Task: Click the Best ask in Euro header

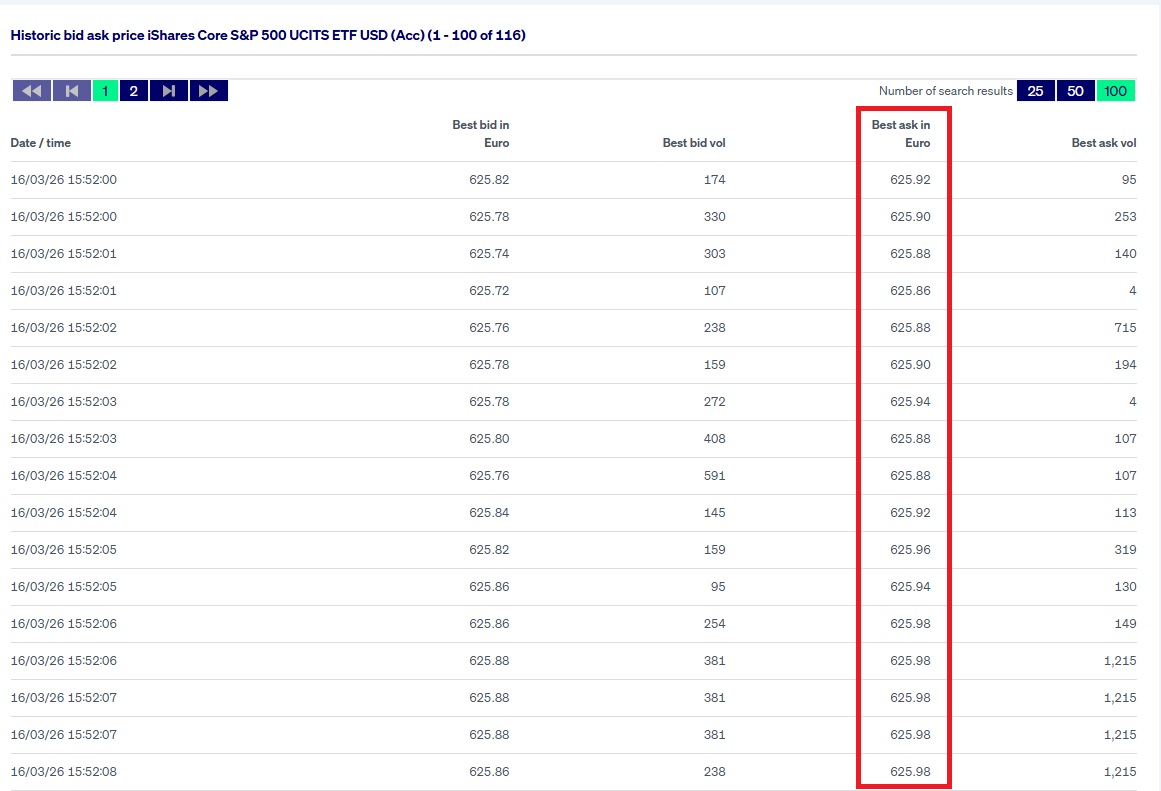Action: (900, 134)
